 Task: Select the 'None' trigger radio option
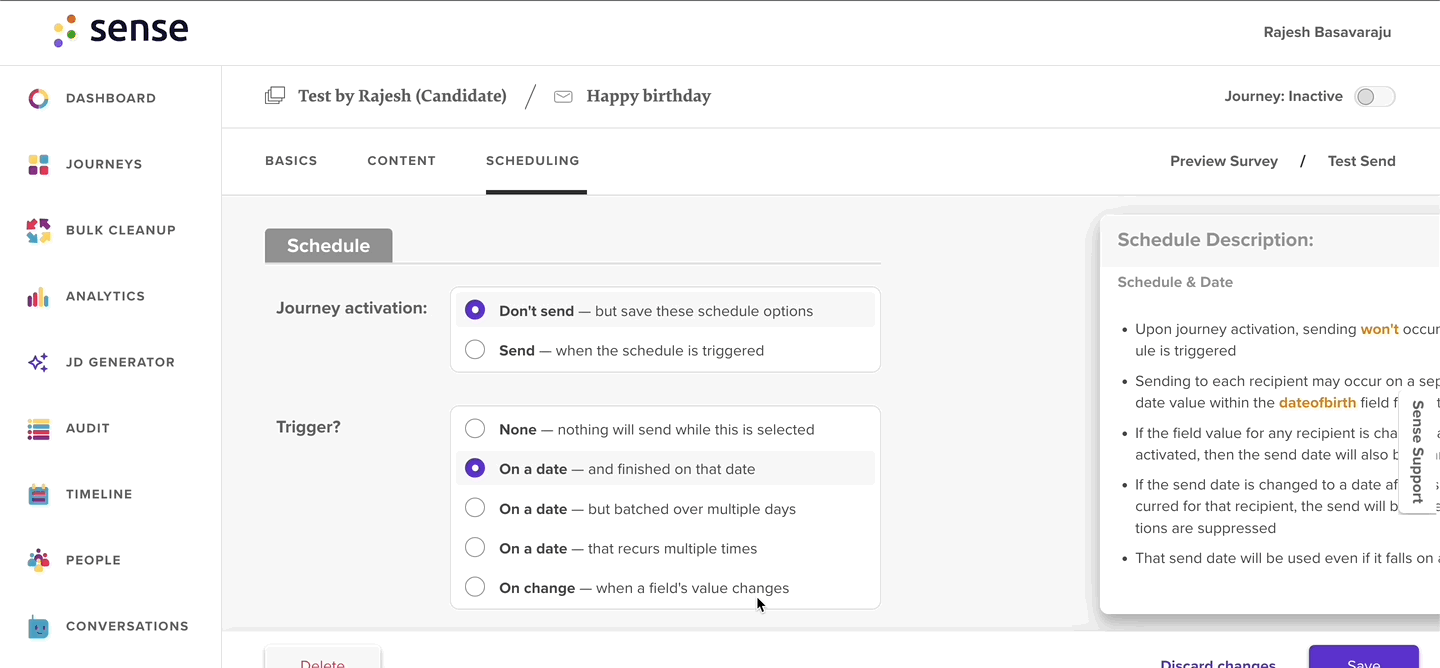(x=475, y=429)
